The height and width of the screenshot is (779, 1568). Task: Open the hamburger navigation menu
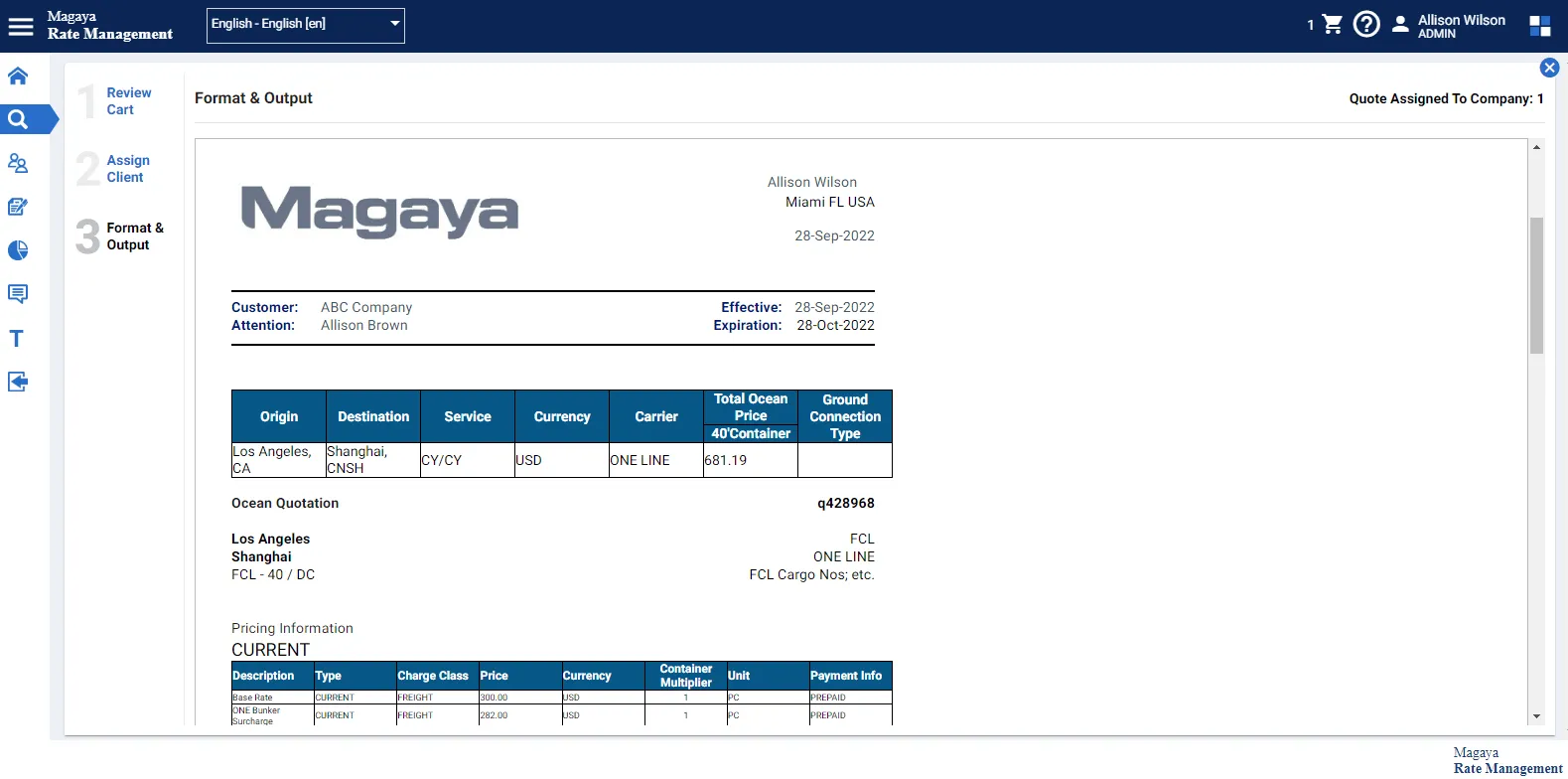21,26
